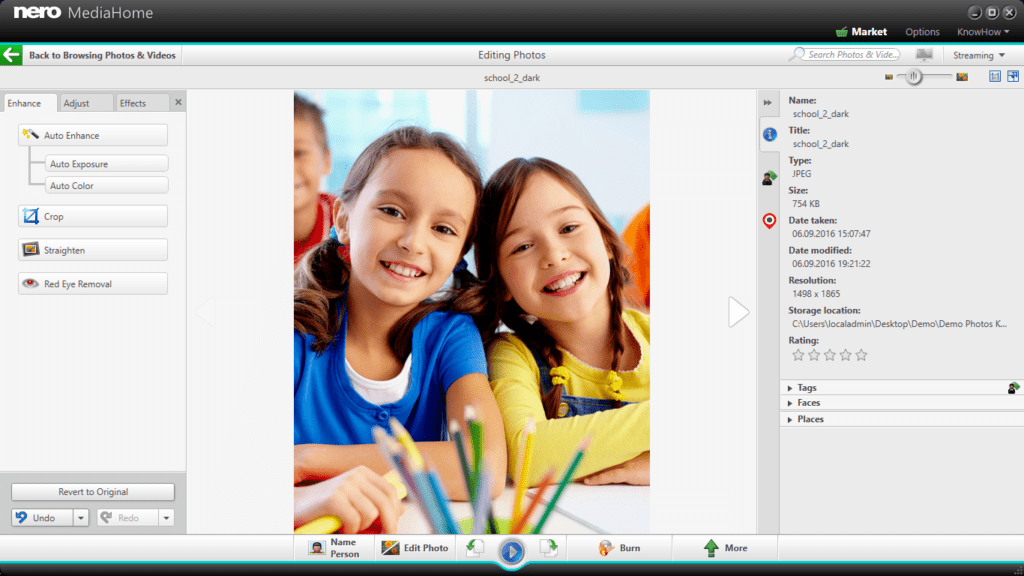Click the Search Photos & Videos field

point(853,54)
